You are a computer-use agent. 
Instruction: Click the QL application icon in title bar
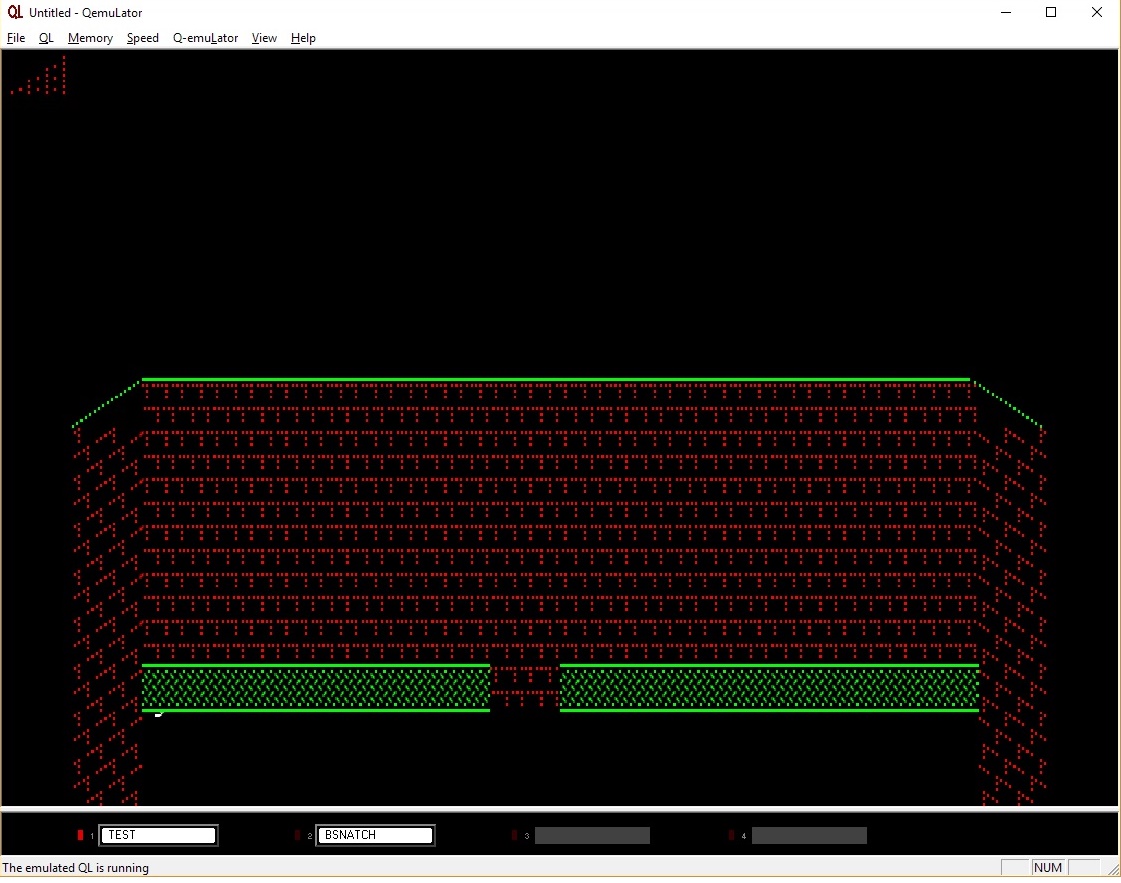coord(15,12)
